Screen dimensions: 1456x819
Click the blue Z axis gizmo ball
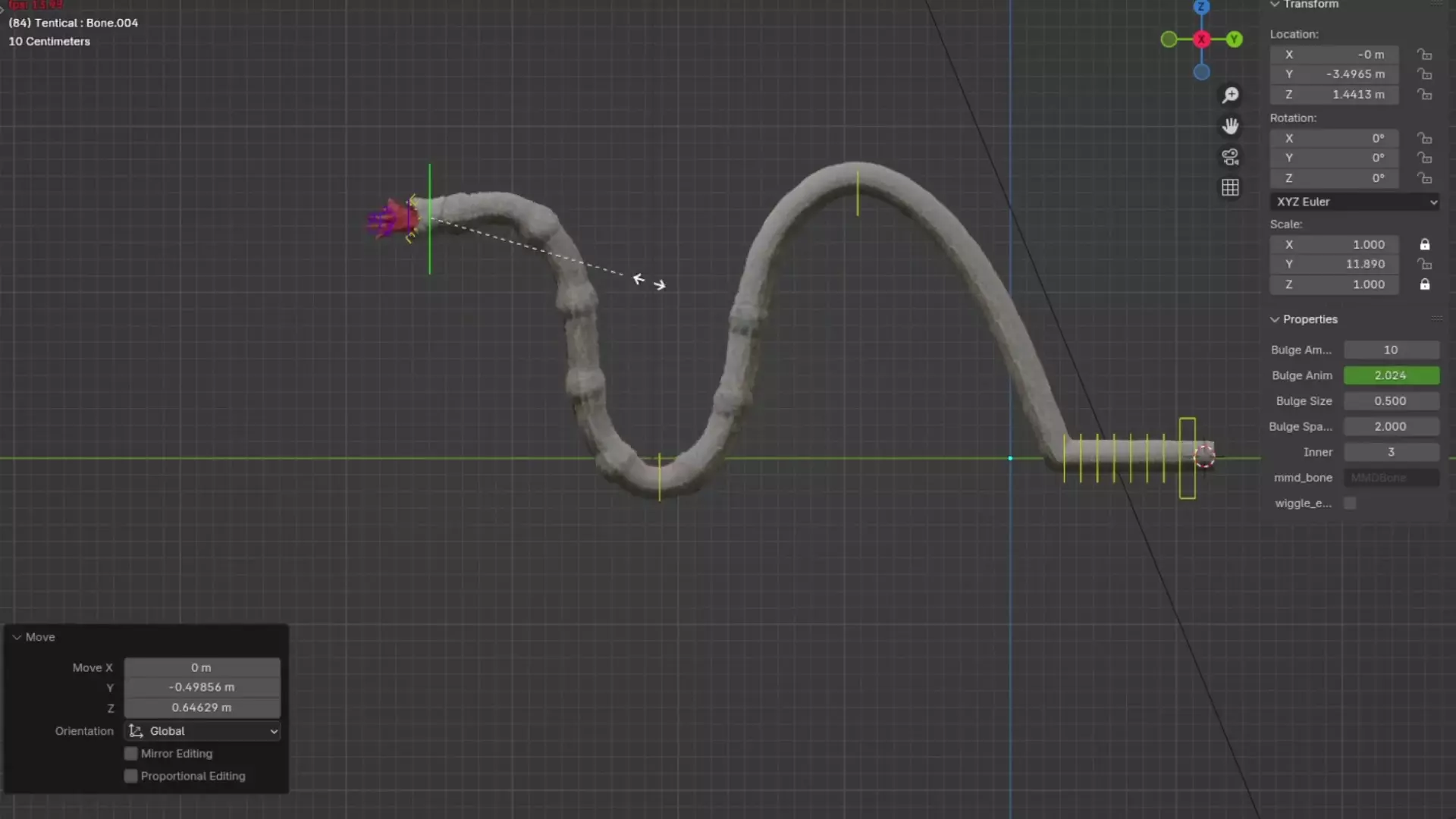tap(1201, 7)
